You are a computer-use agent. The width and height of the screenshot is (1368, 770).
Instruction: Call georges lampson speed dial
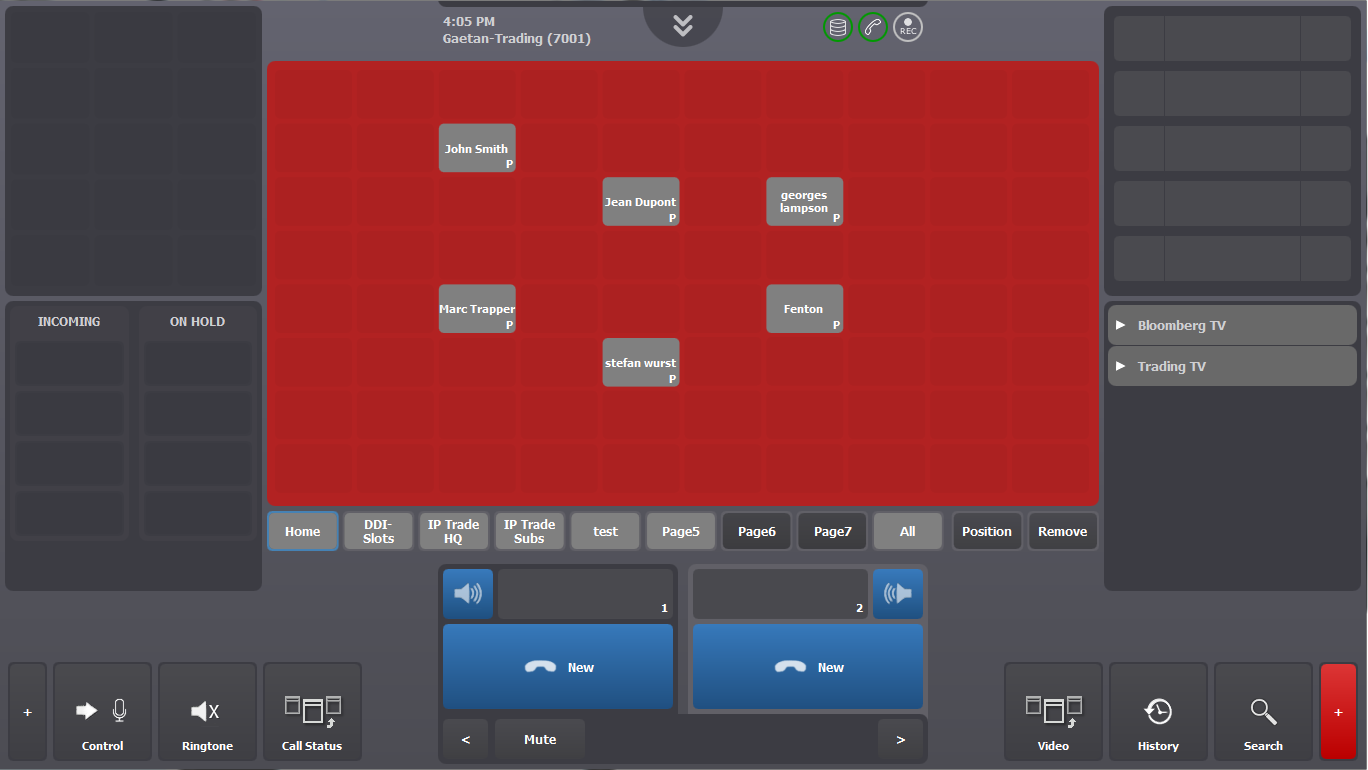(x=805, y=202)
